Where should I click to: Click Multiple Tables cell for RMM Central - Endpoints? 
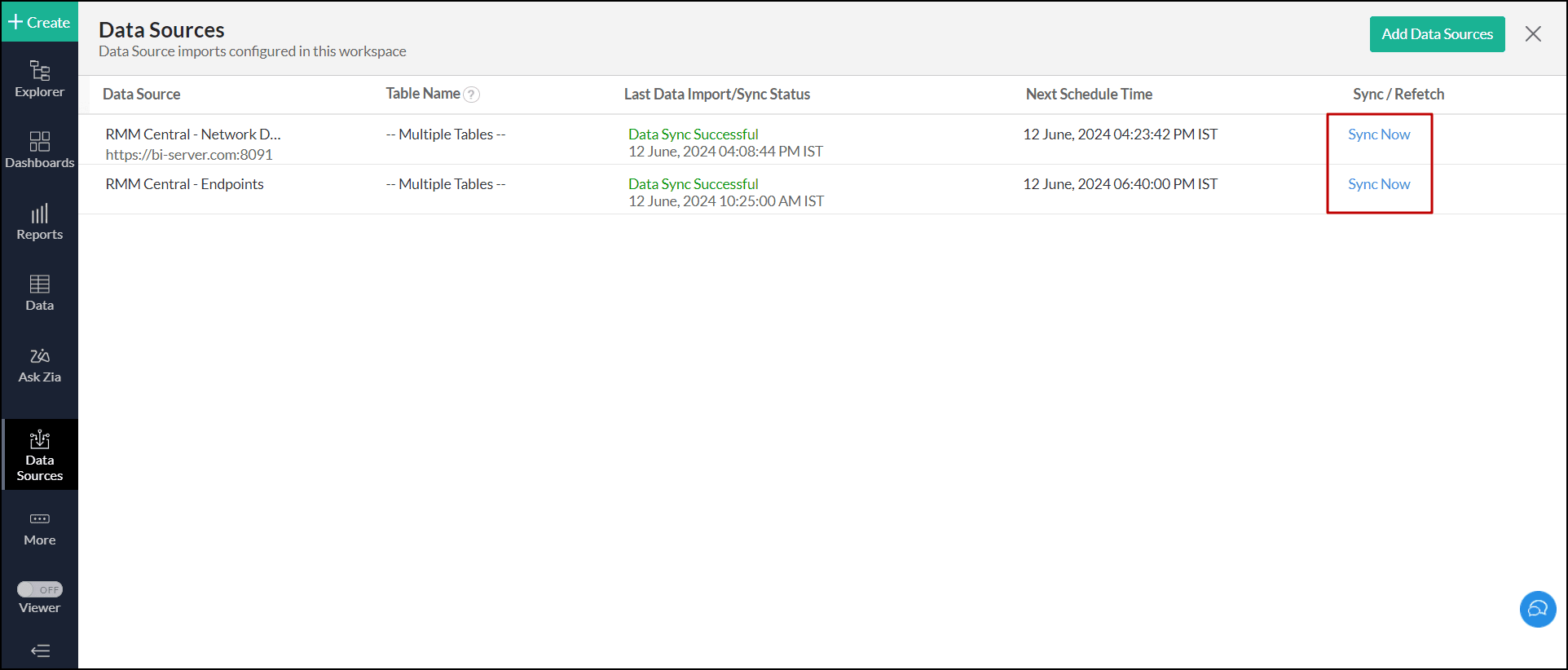446,184
